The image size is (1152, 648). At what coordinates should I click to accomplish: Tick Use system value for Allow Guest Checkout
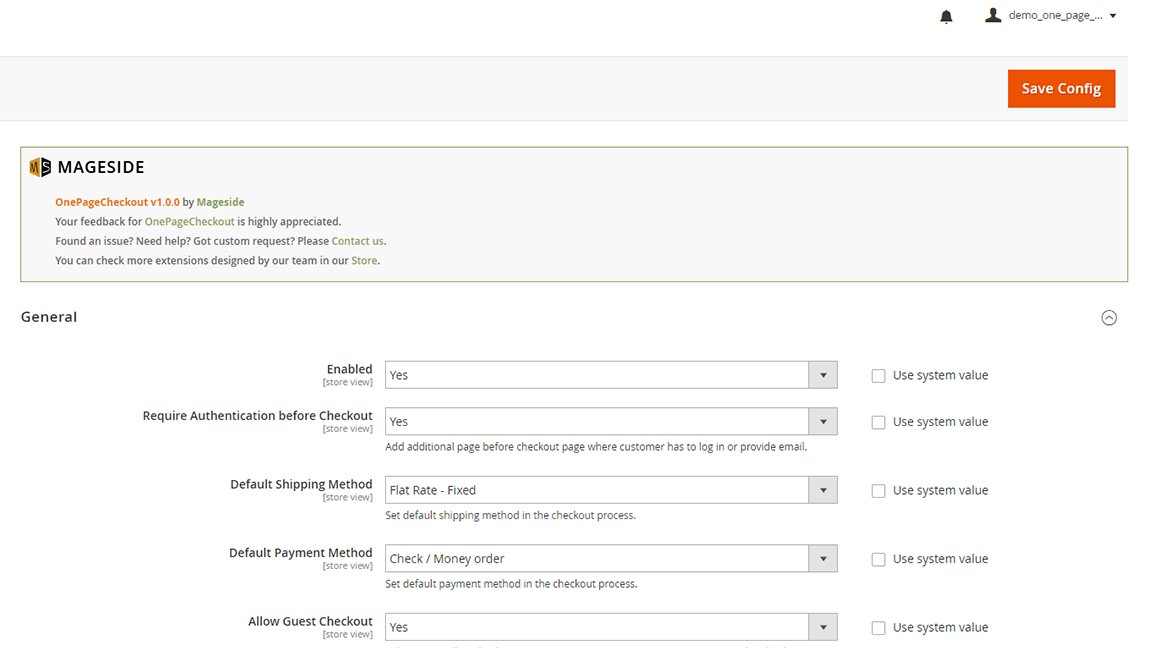click(x=878, y=628)
